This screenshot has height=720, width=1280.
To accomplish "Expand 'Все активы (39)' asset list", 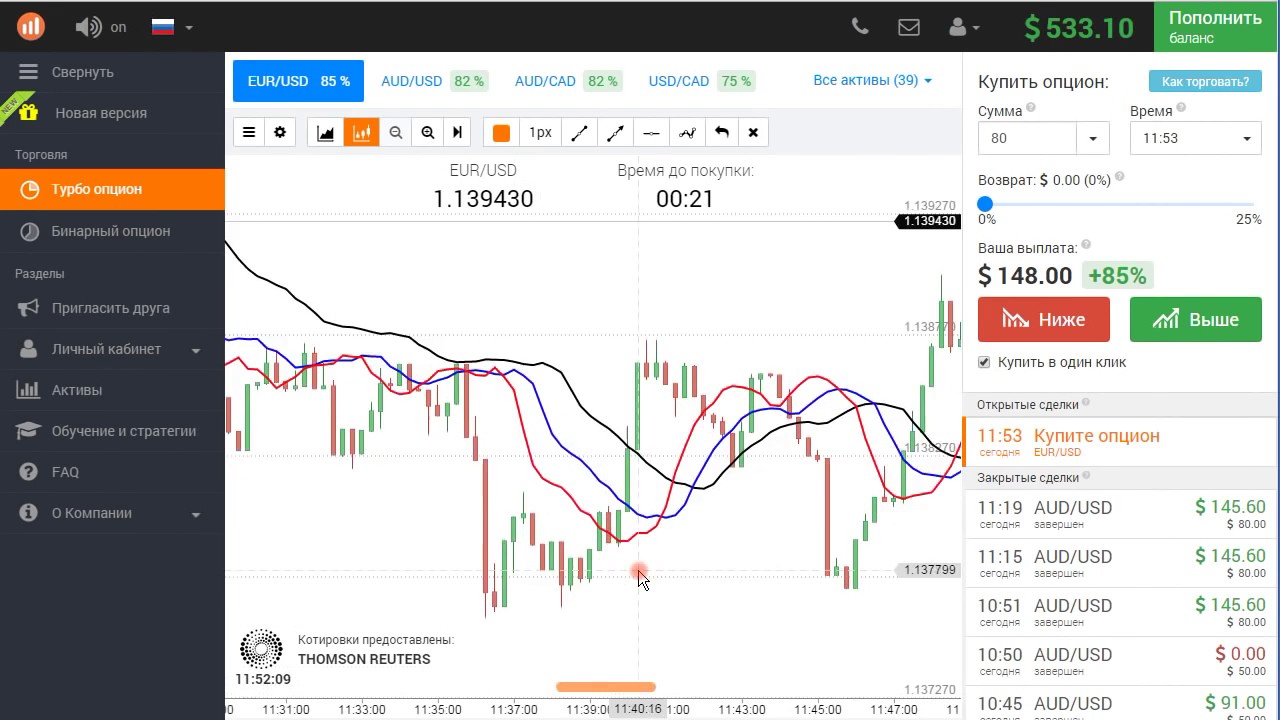I will [872, 80].
